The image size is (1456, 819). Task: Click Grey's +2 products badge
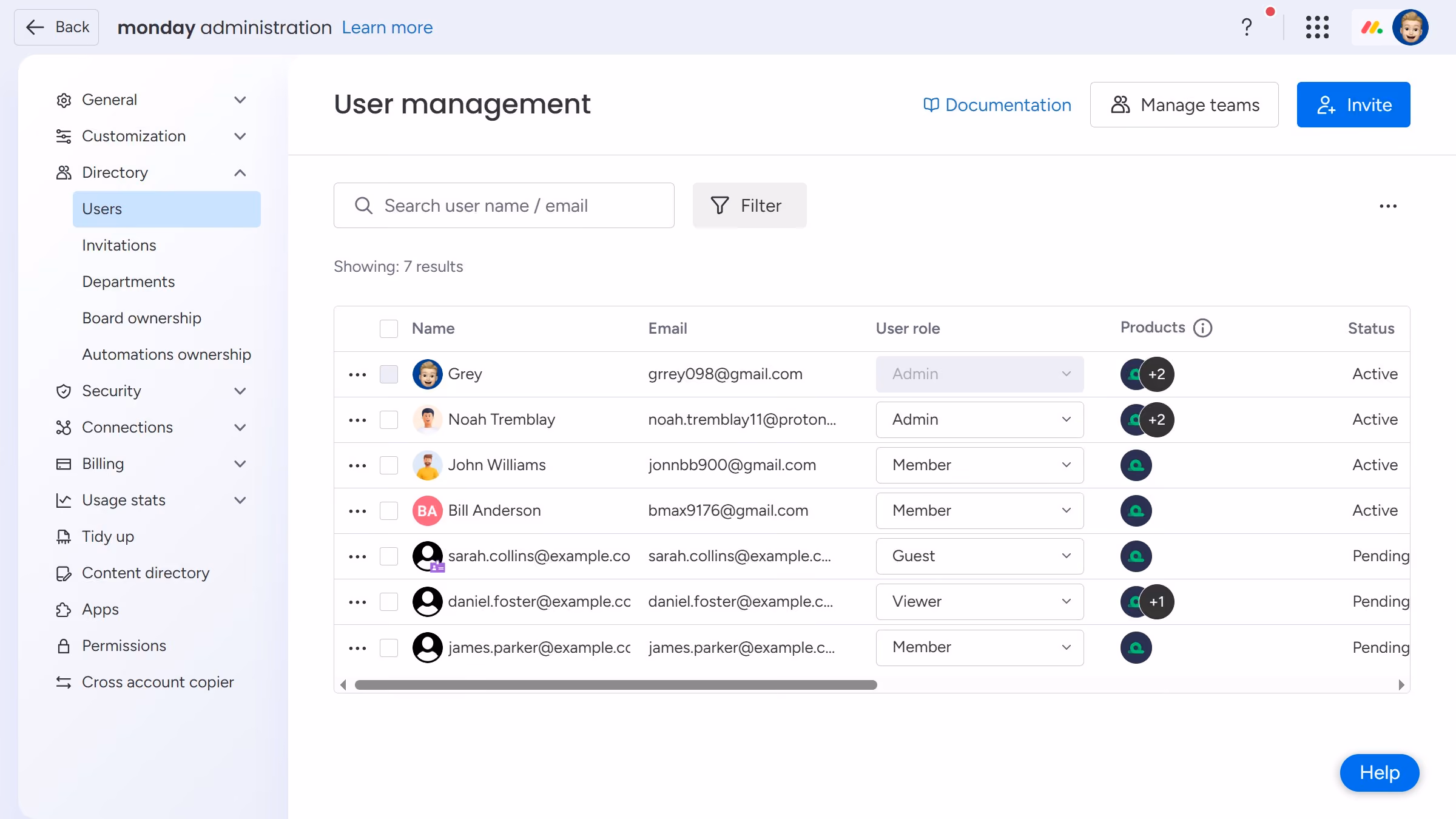tap(1157, 374)
